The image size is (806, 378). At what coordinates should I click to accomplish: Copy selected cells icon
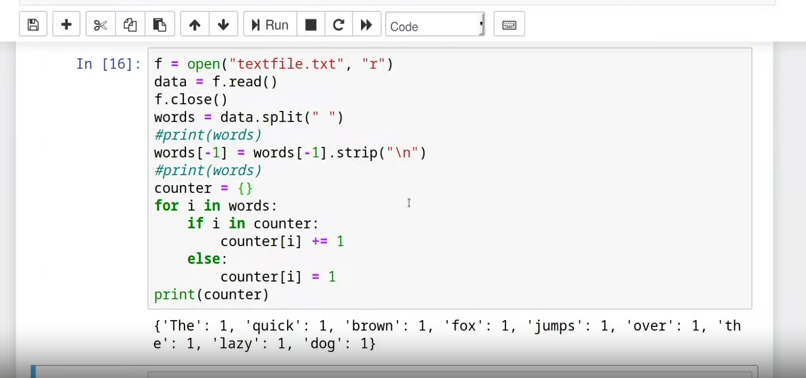coord(130,25)
